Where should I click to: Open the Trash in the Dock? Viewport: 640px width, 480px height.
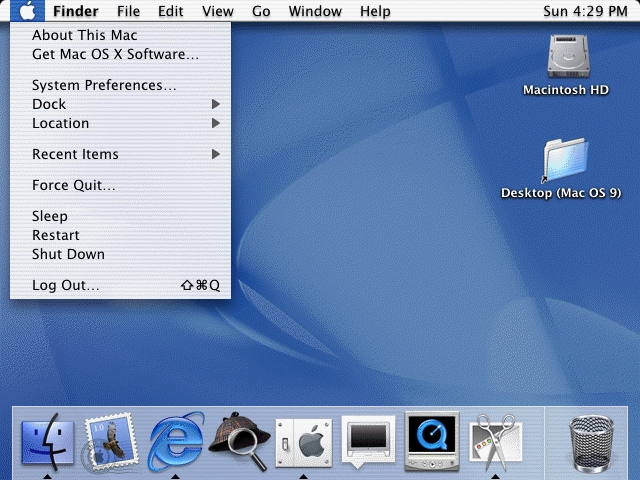click(591, 443)
